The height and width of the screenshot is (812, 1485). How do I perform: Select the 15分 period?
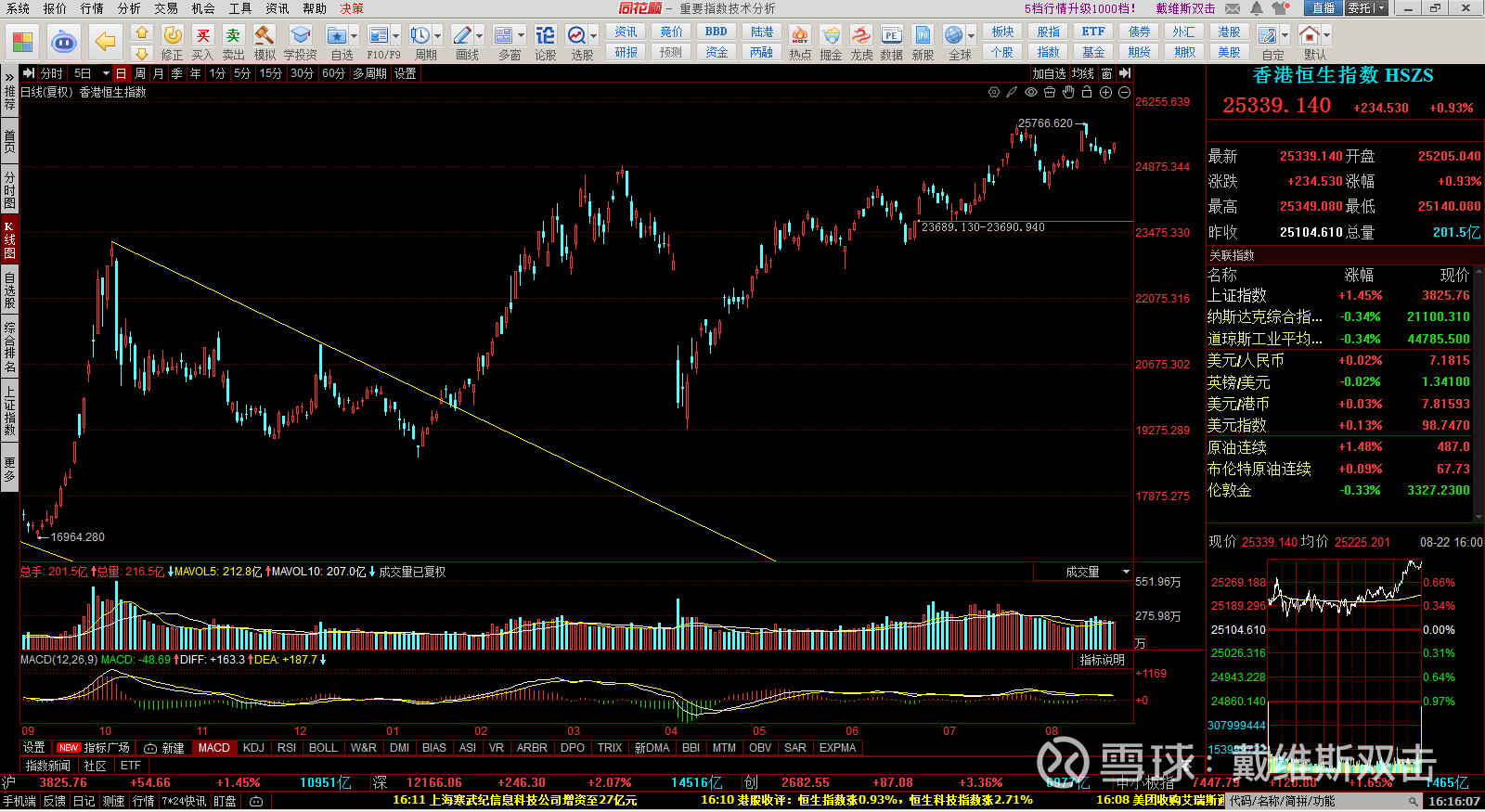pos(271,73)
